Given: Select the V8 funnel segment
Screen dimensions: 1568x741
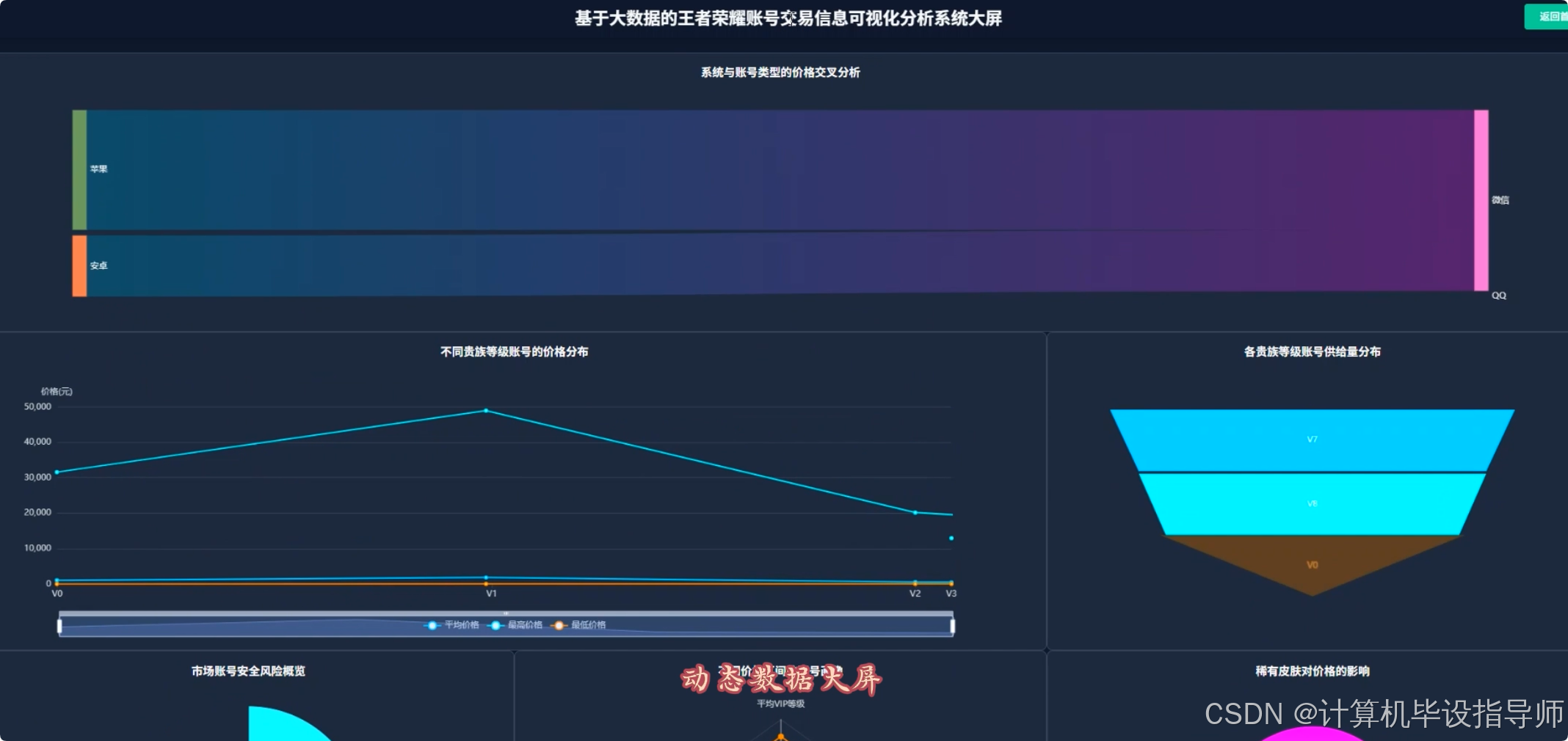Looking at the screenshot, I should click(x=1312, y=503).
